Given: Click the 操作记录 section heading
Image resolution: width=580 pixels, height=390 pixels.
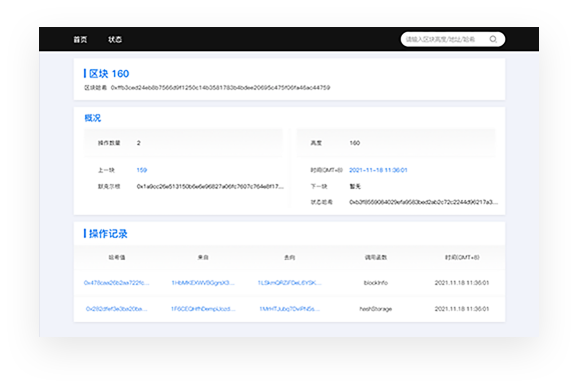Looking at the screenshot, I should 108,233.
